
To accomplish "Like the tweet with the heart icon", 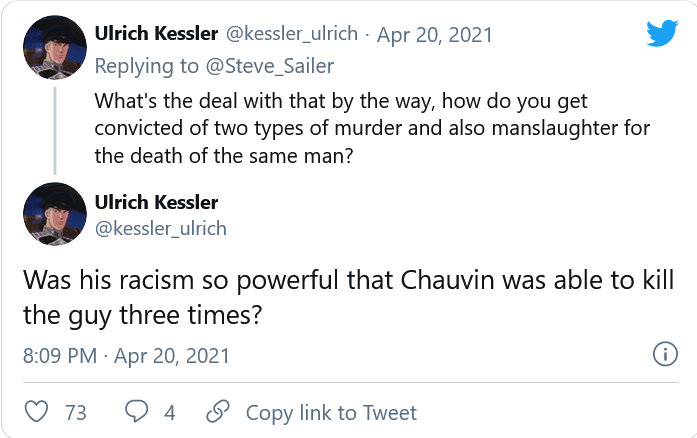I will 36,412.
